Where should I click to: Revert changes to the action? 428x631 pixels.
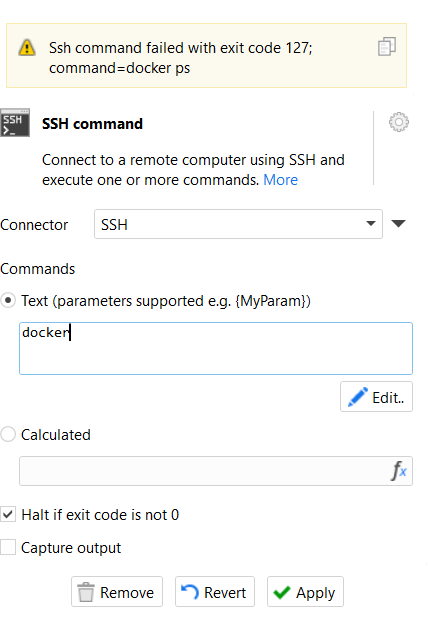pyautogui.click(x=214, y=592)
